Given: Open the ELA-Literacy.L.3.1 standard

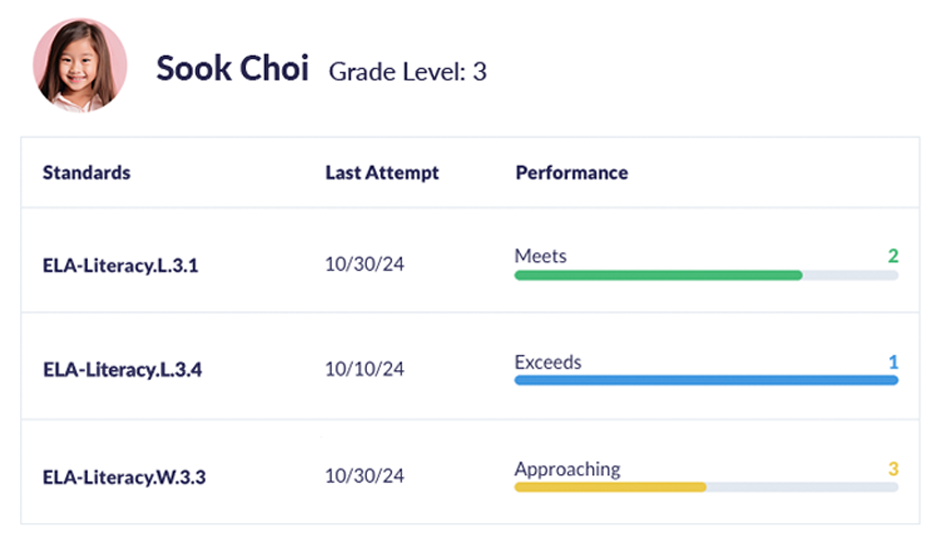Looking at the screenshot, I should 120,266.
